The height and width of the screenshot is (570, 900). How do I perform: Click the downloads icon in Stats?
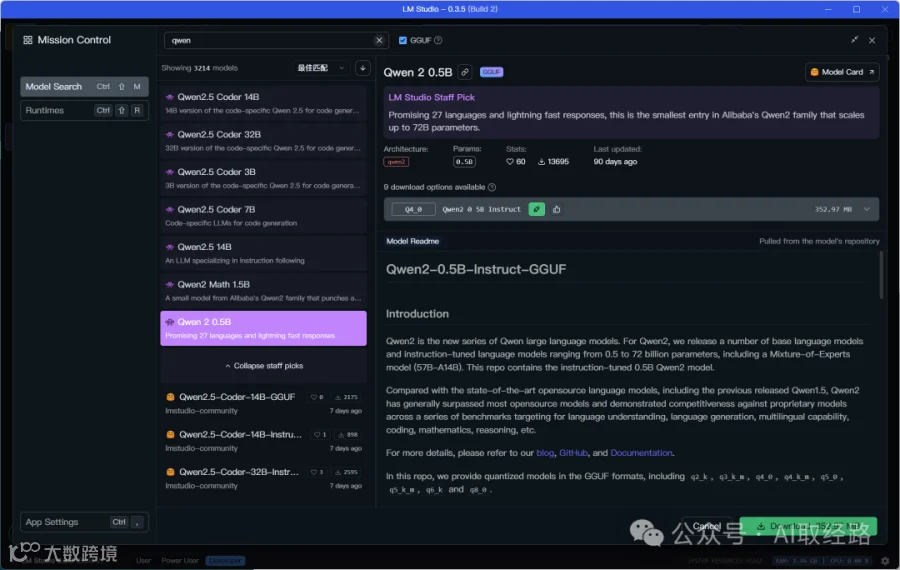click(541, 162)
